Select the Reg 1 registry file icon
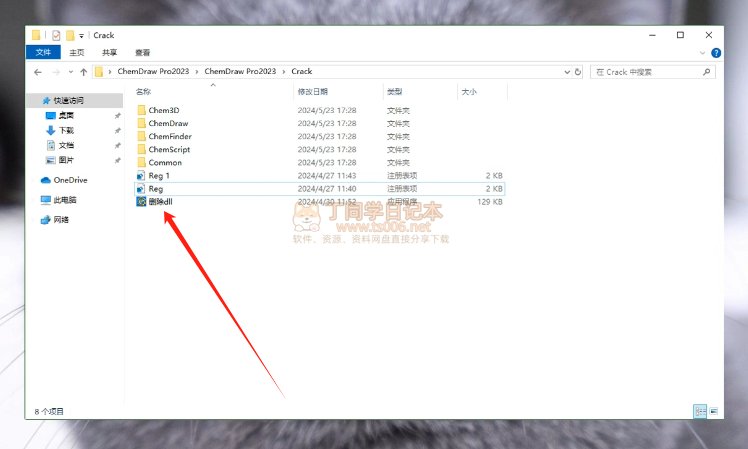 click(x=141, y=176)
